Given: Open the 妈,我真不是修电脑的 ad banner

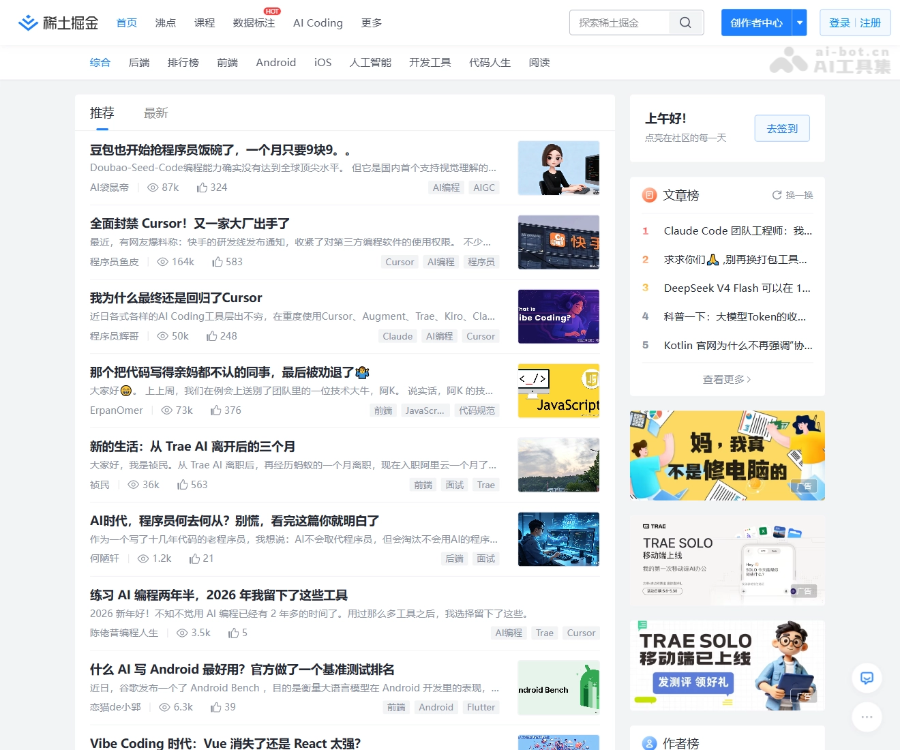Looking at the screenshot, I should click(727, 456).
